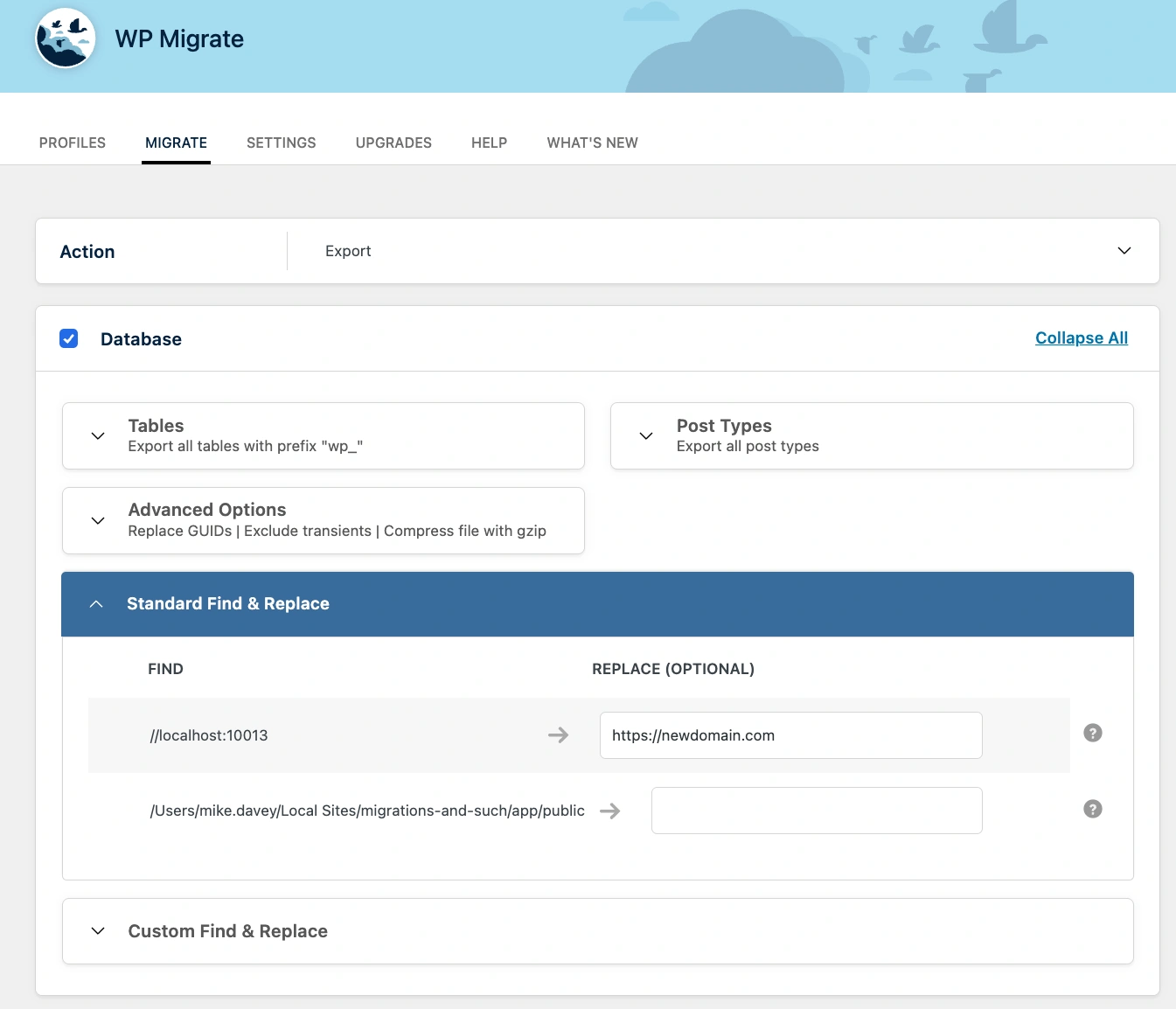This screenshot has width=1176, height=1009.
Task: View the What's New tab
Action: click(x=592, y=143)
